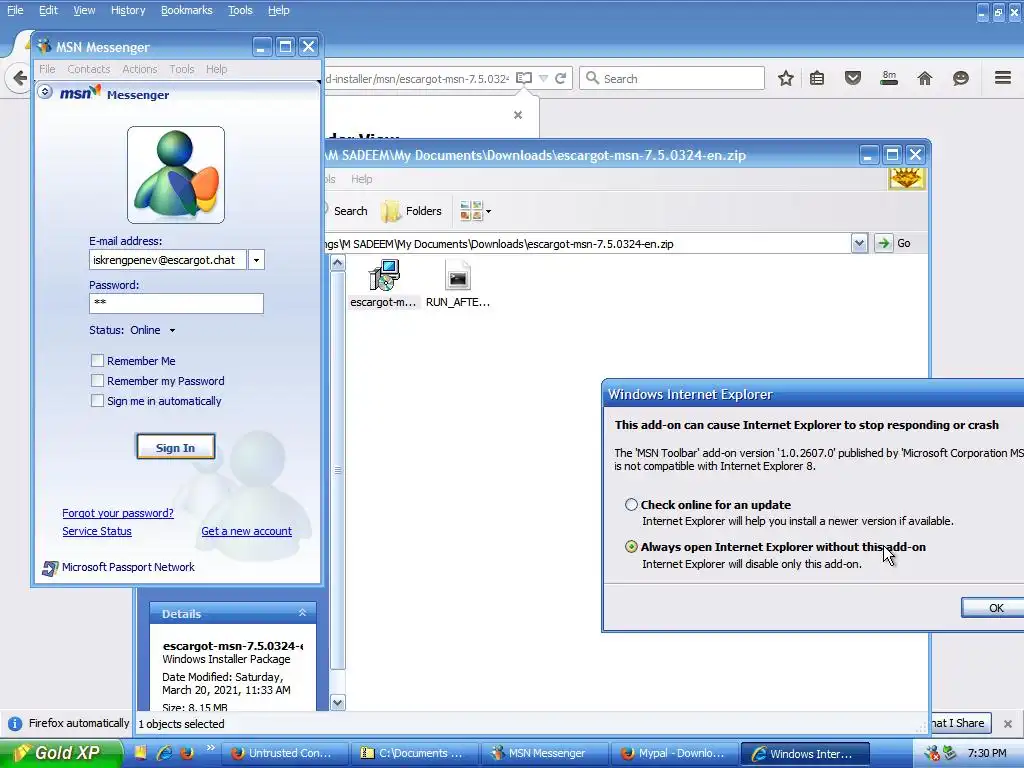Click up arrow of Explorer side pane scrollbar
The height and width of the screenshot is (768, 1024).
tap(338, 263)
